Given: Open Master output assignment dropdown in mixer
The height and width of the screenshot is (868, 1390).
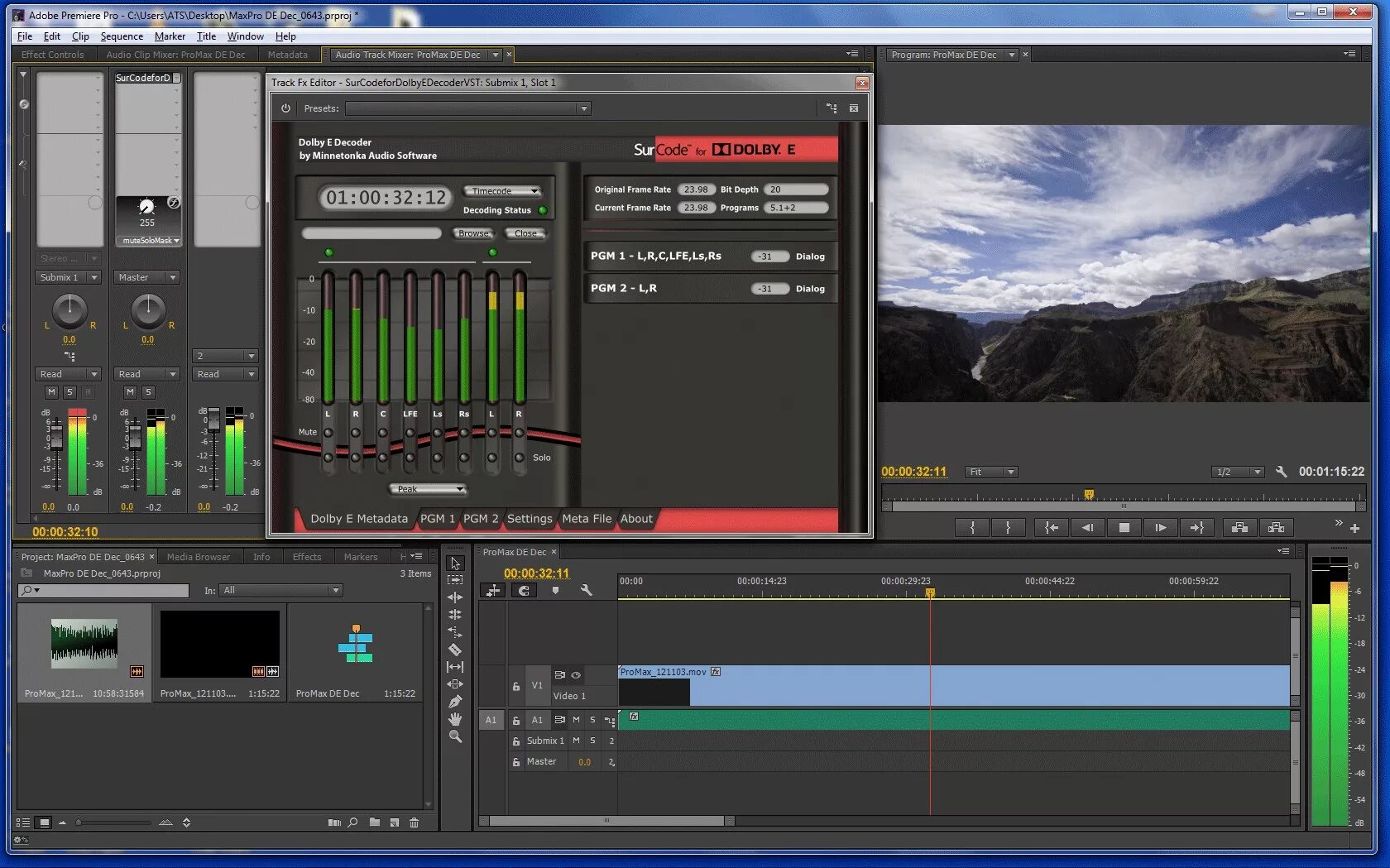Looking at the screenshot, I should [147, 277].
